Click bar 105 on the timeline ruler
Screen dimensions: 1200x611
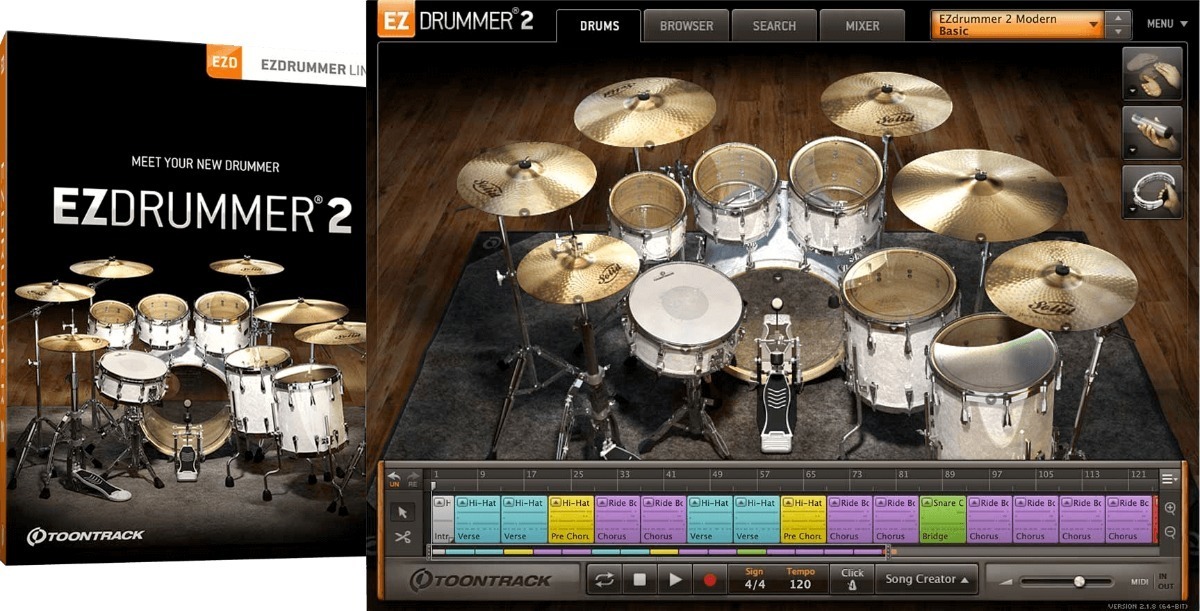(x=1045, y=474)
